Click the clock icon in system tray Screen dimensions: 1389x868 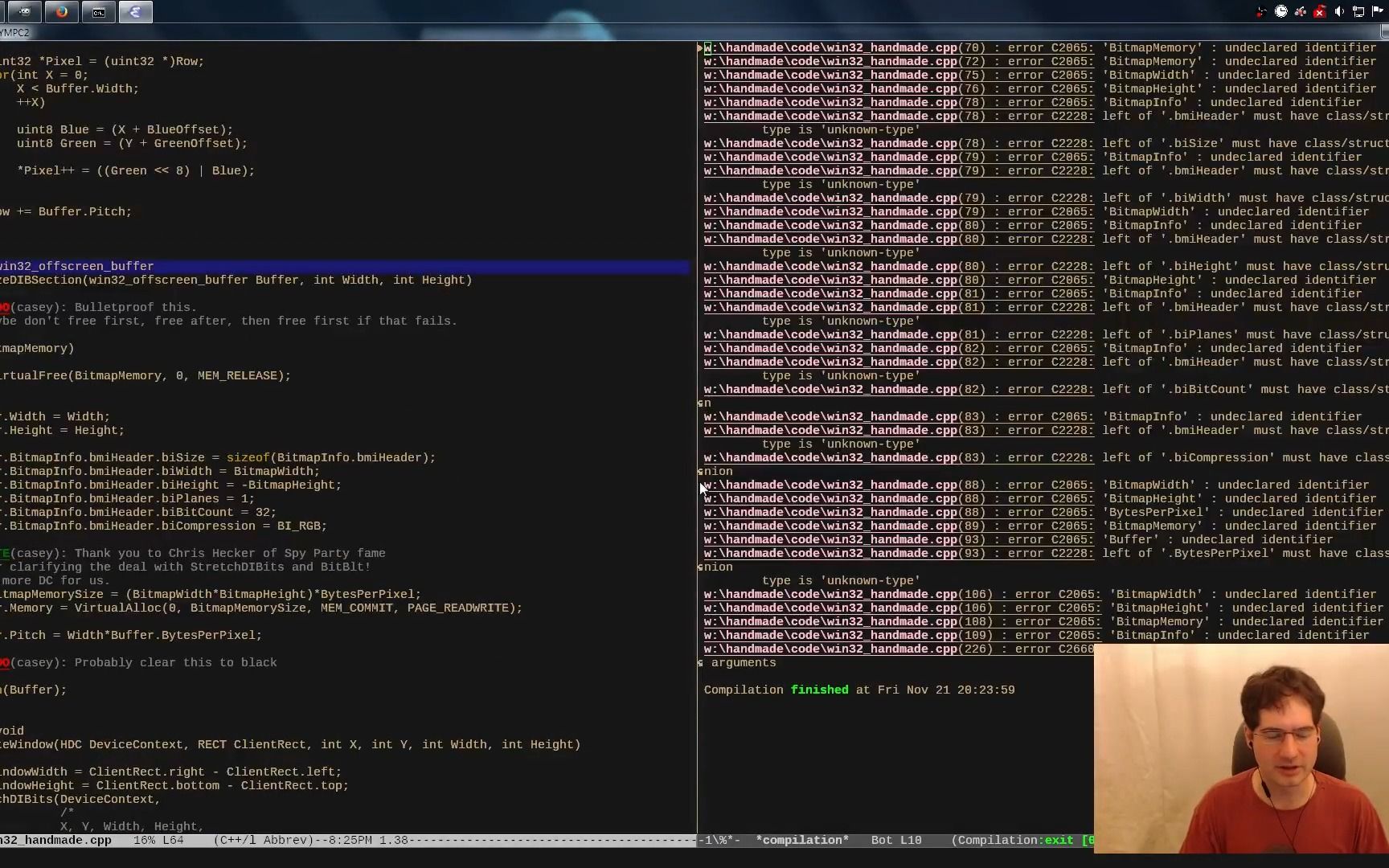[1281, 11]
